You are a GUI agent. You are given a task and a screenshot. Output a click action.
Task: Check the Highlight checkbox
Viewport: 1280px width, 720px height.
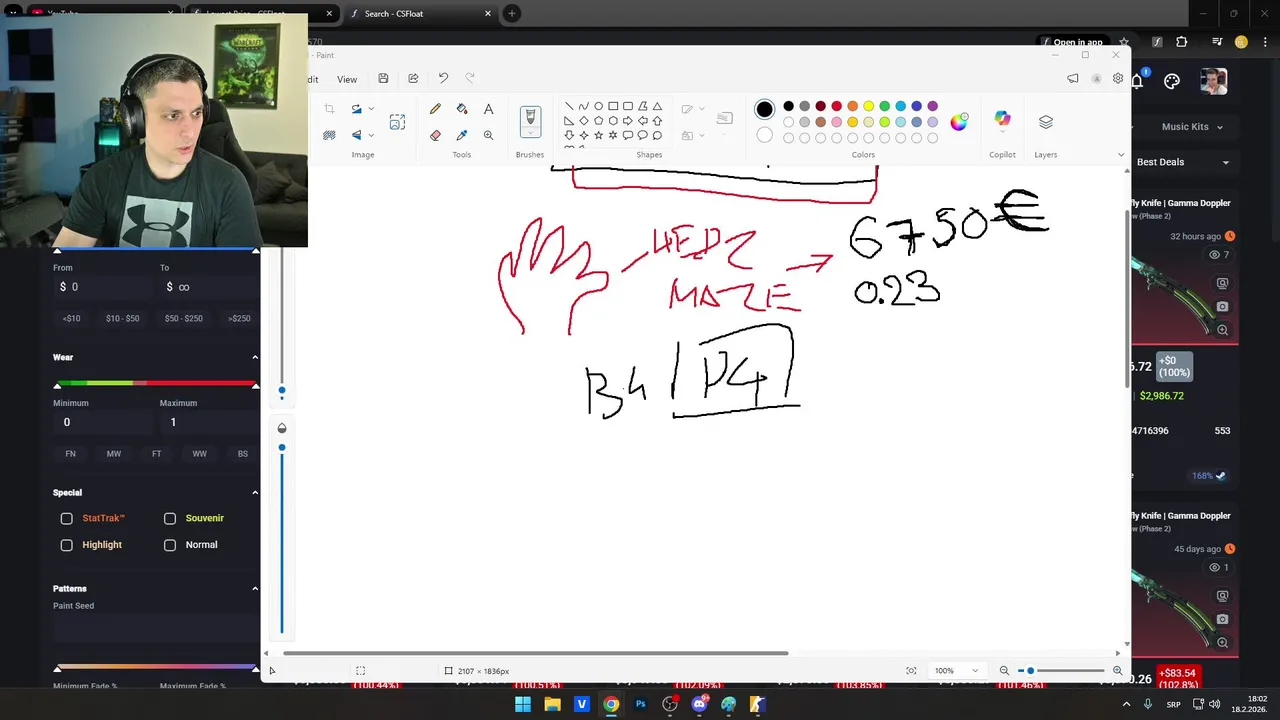pyautogui.click(x=67, y=545)
